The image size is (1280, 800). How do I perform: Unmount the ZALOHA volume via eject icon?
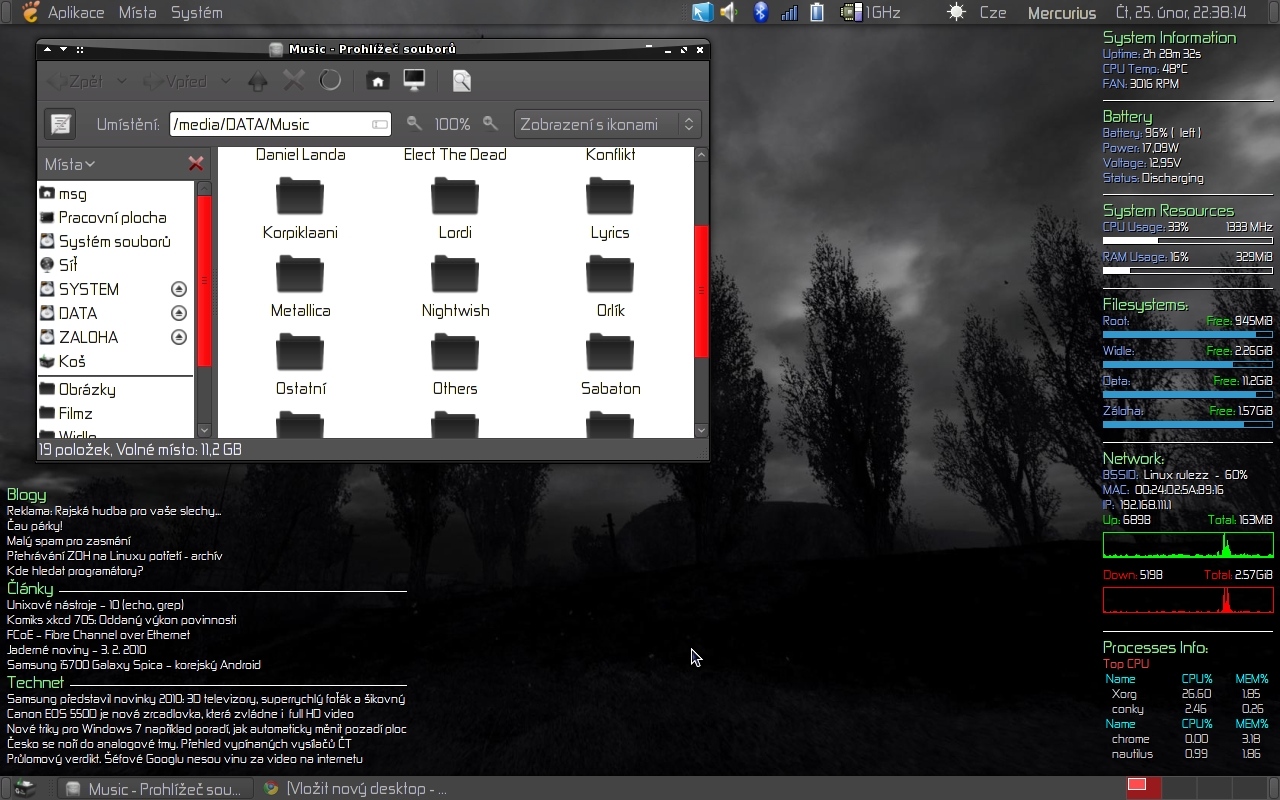click(179, 337)
